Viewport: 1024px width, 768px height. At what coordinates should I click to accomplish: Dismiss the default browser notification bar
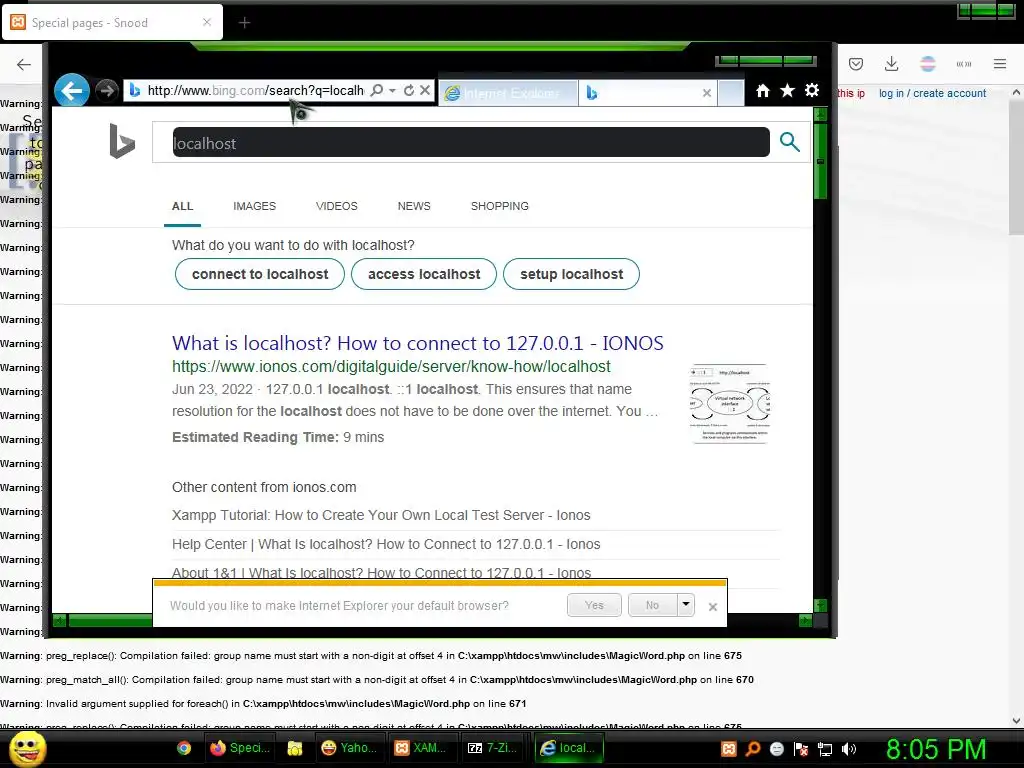(712, 607)
